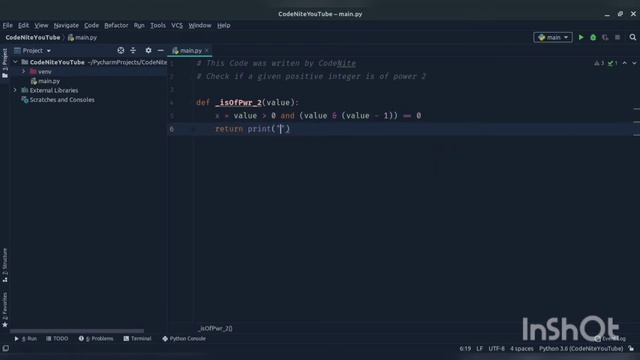The image size is (640, 360).
Task: Open the Window menu
Action: point(200,25)
